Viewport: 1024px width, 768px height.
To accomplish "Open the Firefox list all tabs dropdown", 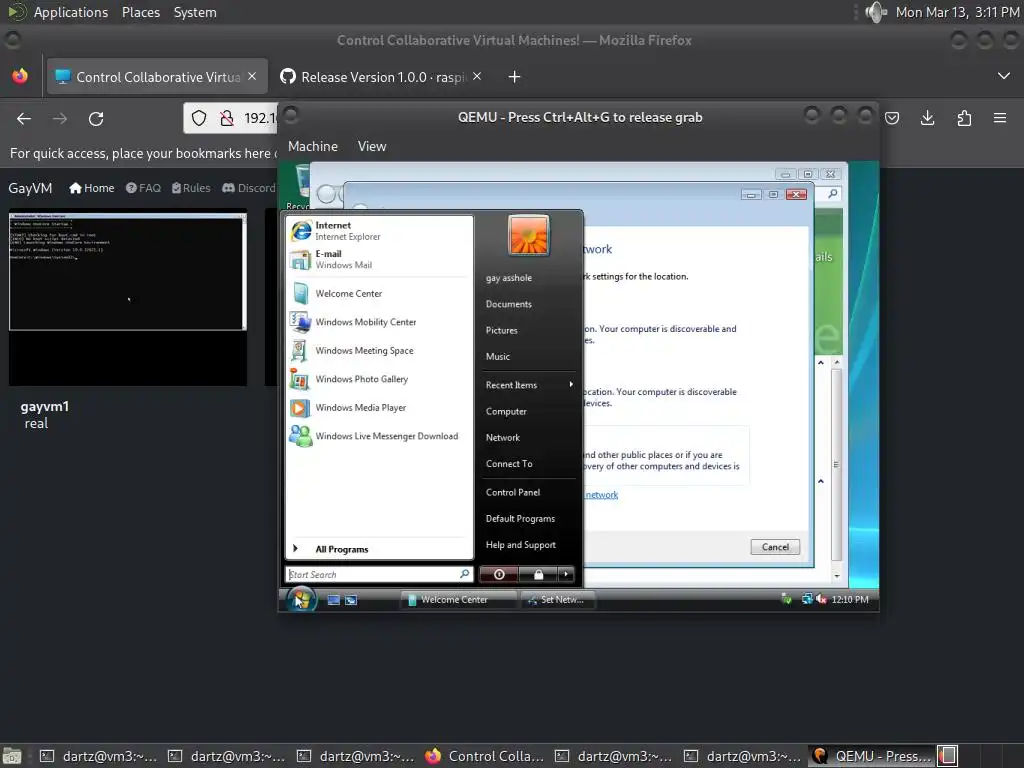I will pyautogui.click(x=1004, y=76).
